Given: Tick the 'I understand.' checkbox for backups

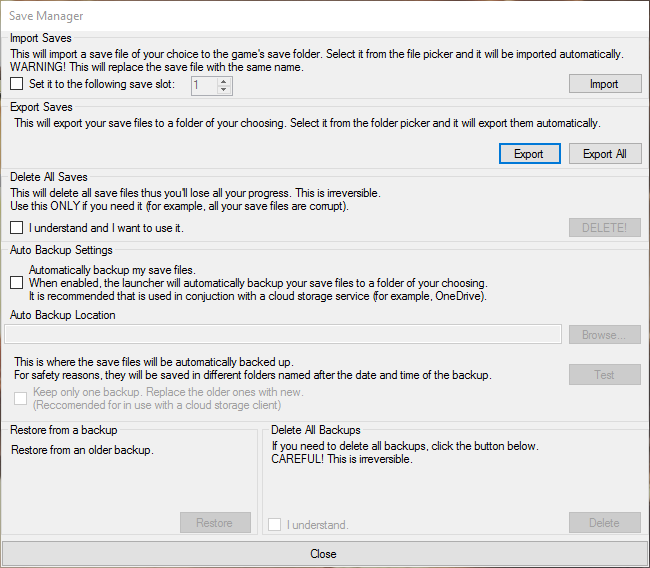Looking at the screenshot, I should [274, 524].
